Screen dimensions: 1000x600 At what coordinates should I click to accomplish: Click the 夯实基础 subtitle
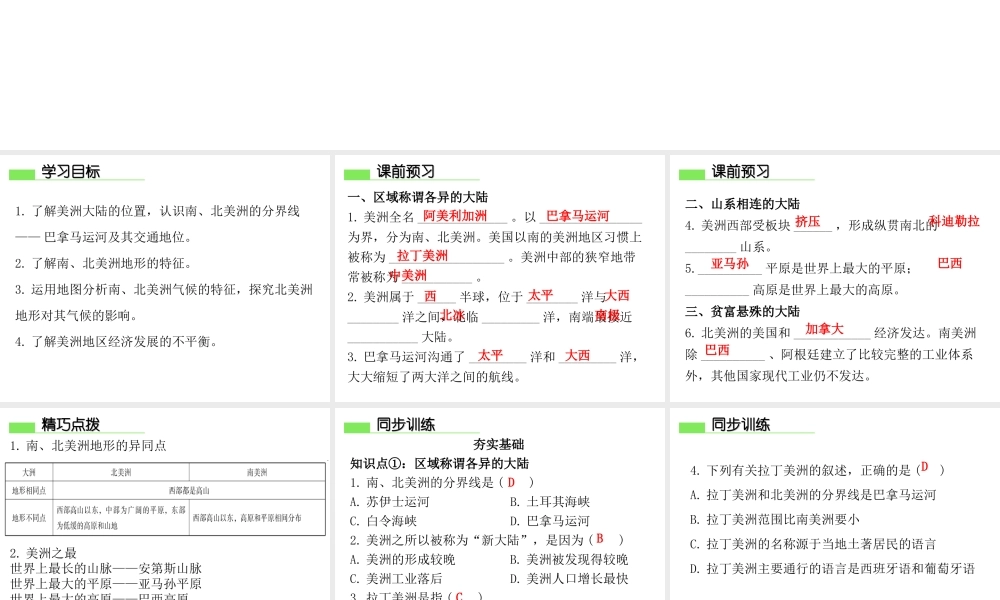click(499, 444)
